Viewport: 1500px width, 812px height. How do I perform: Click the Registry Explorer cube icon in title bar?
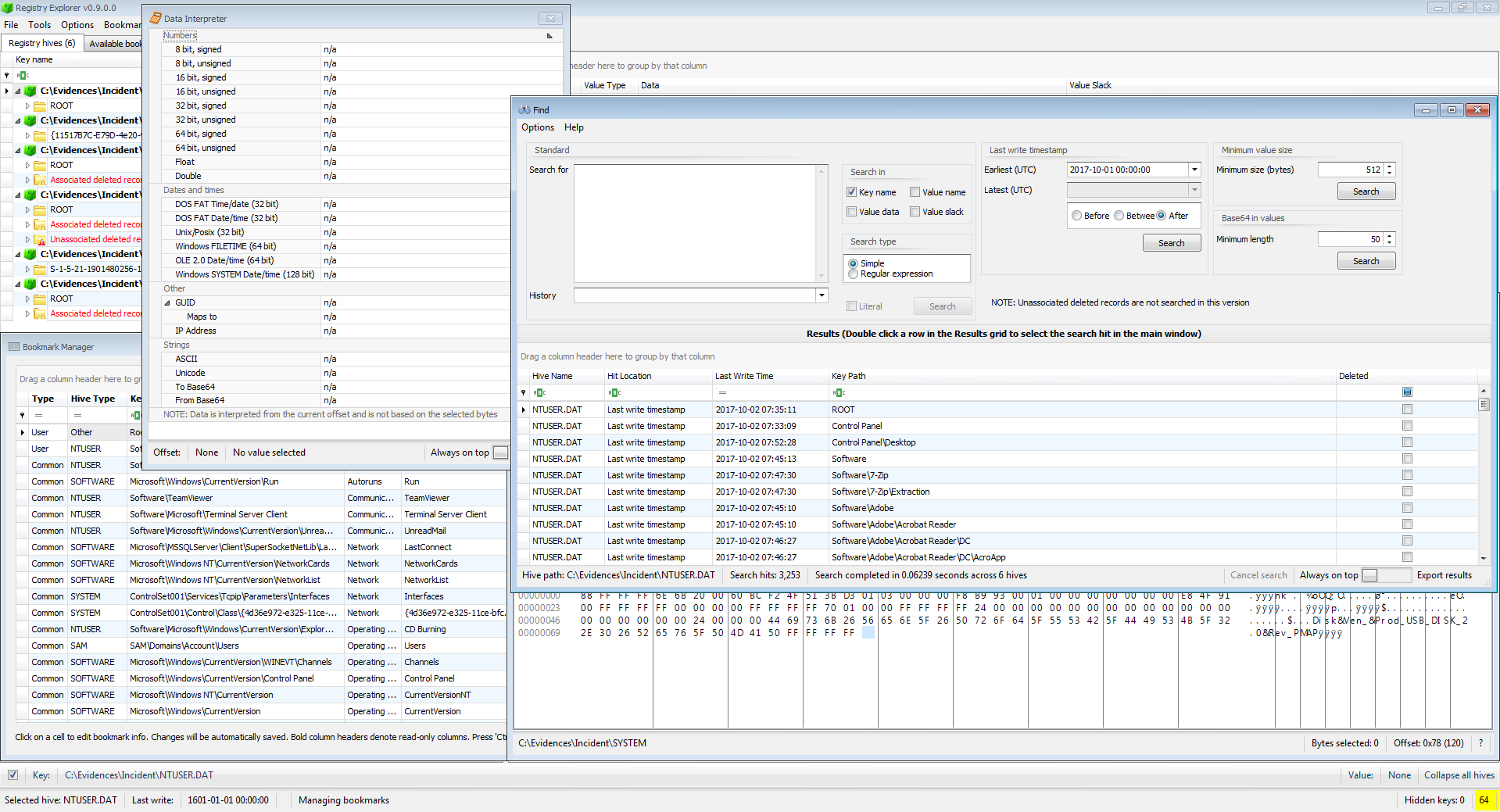8,8
